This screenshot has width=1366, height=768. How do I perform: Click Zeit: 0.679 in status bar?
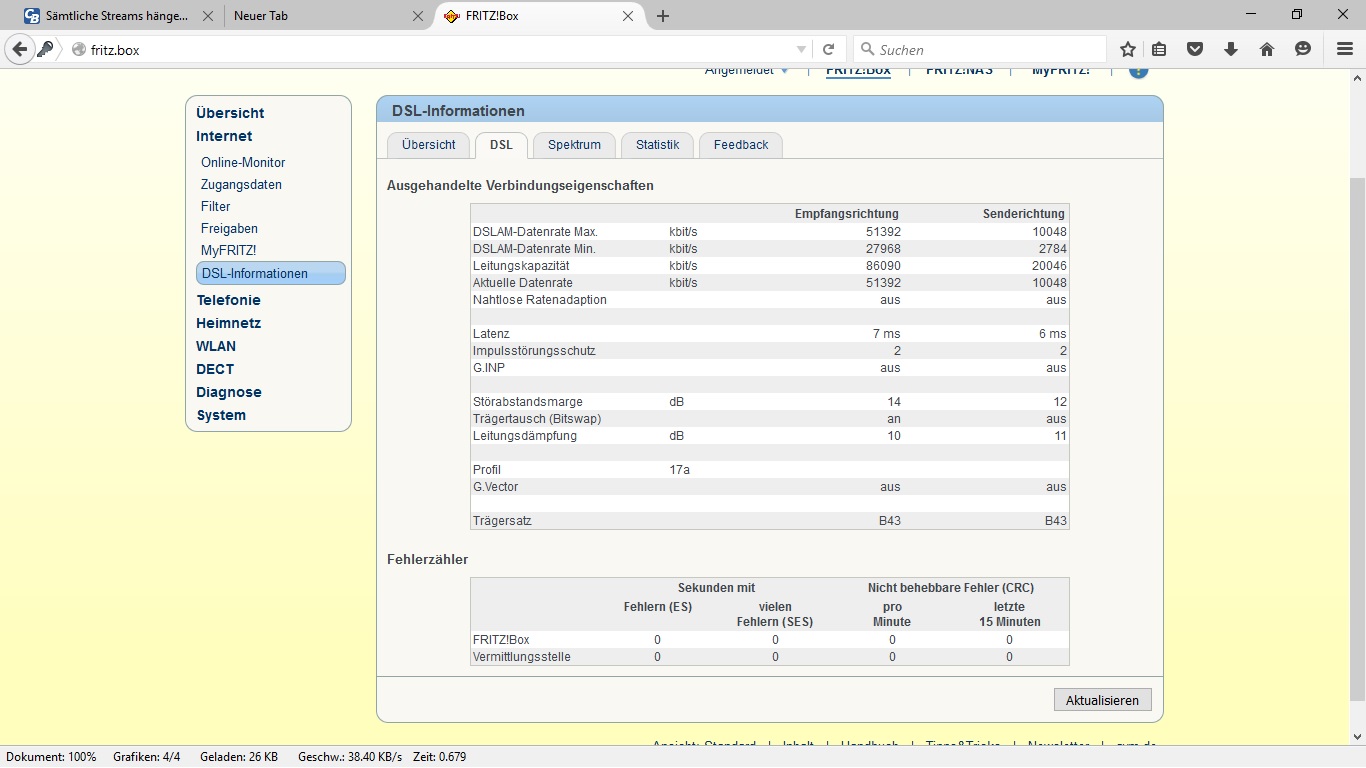pyautogui.click(x=439, y=757)
